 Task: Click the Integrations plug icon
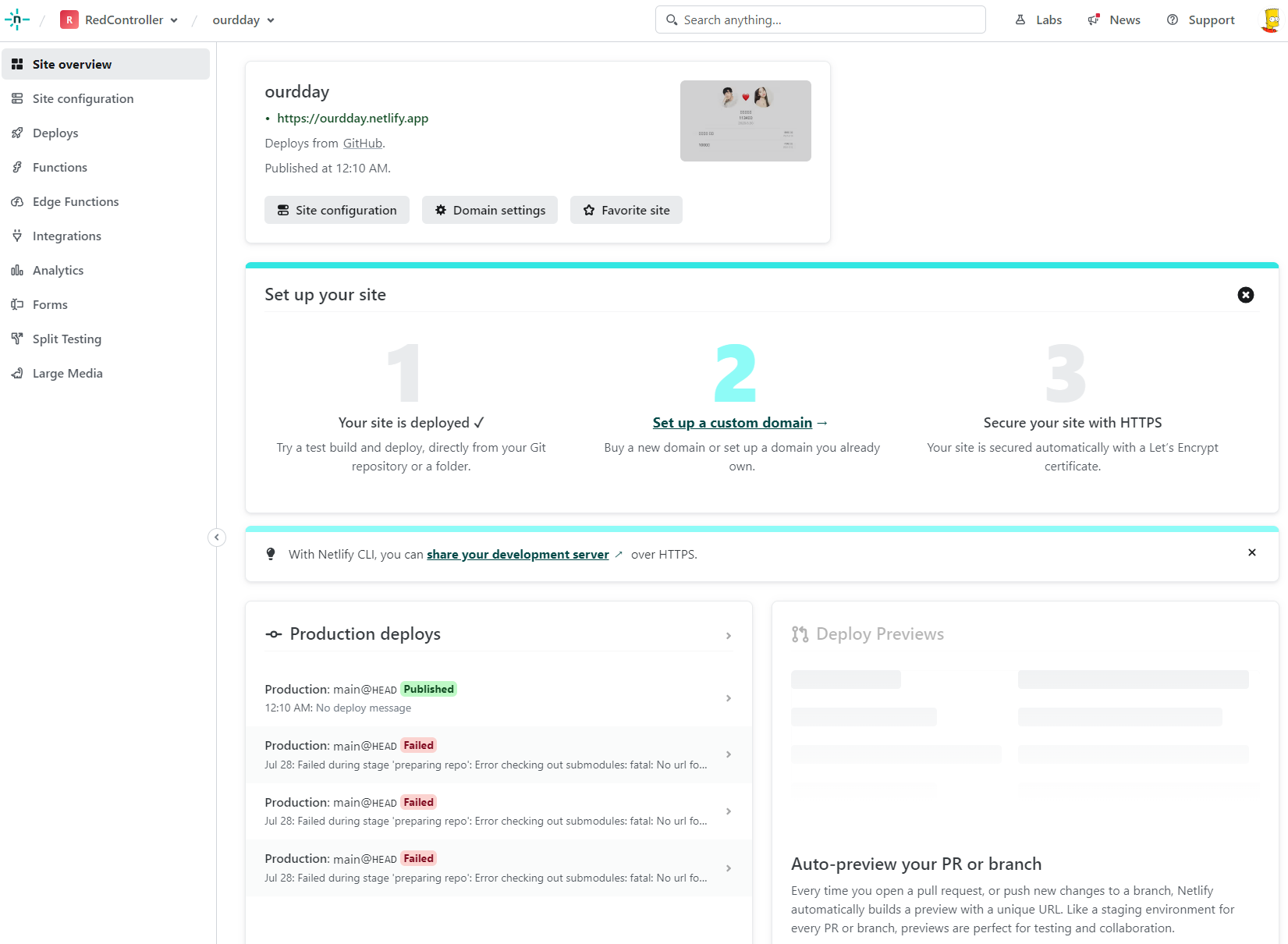[x=17, y=236]
